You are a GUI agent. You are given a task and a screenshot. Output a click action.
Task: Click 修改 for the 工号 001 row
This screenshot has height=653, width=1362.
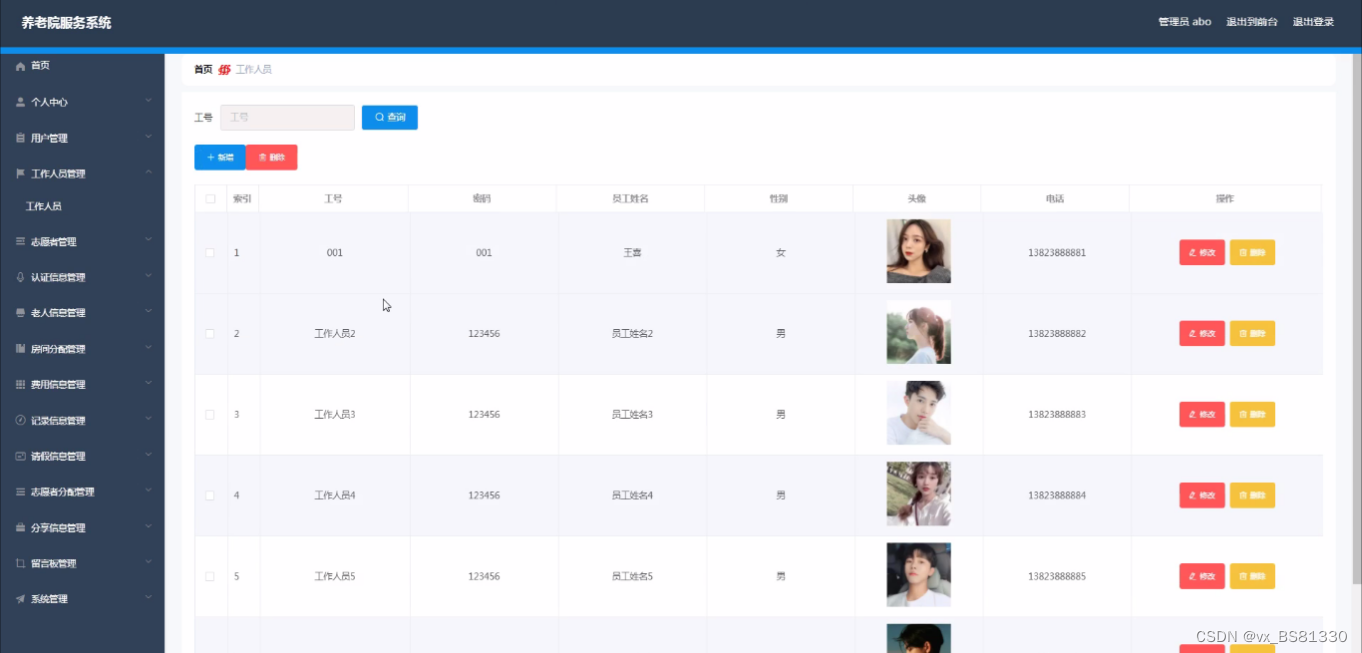point(1202,253)
